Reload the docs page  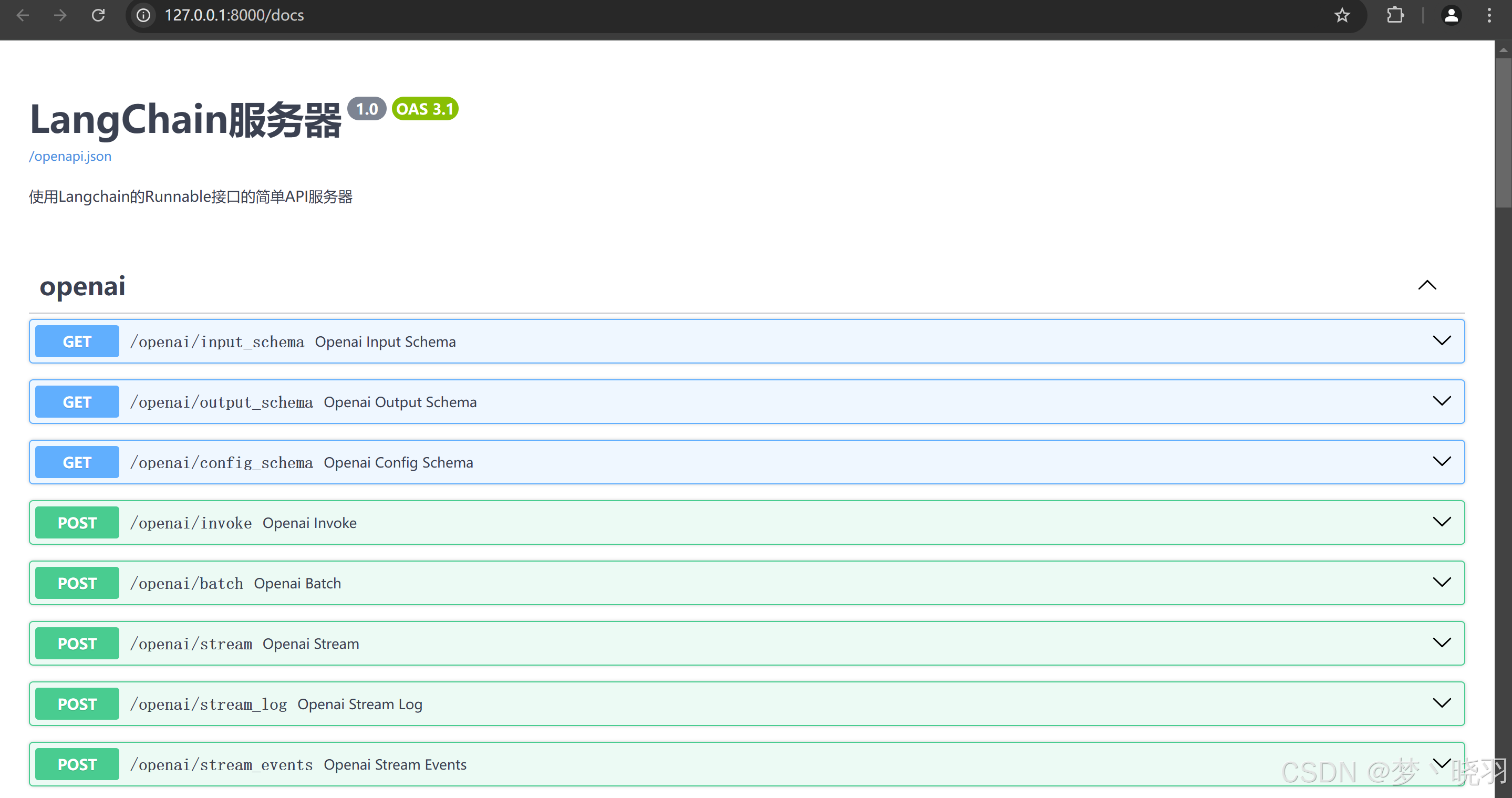pyautogui.click(x=98, y=15)
